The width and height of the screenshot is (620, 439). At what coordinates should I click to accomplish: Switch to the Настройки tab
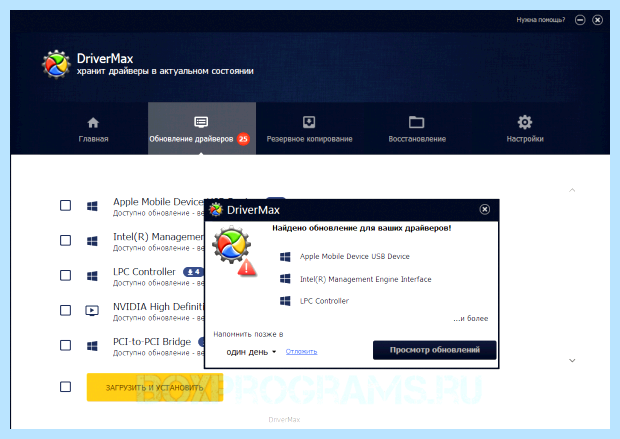(x=525, y=129)
